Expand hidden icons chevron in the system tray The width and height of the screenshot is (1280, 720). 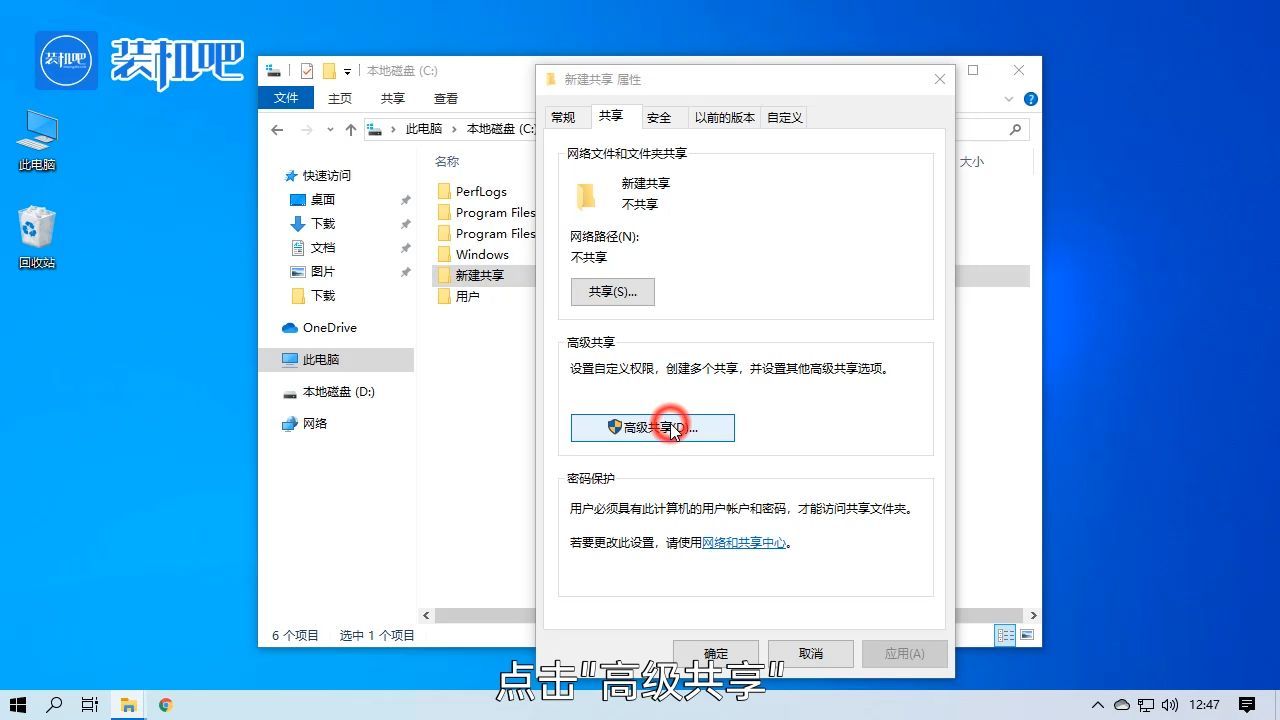pos(1098,705)
